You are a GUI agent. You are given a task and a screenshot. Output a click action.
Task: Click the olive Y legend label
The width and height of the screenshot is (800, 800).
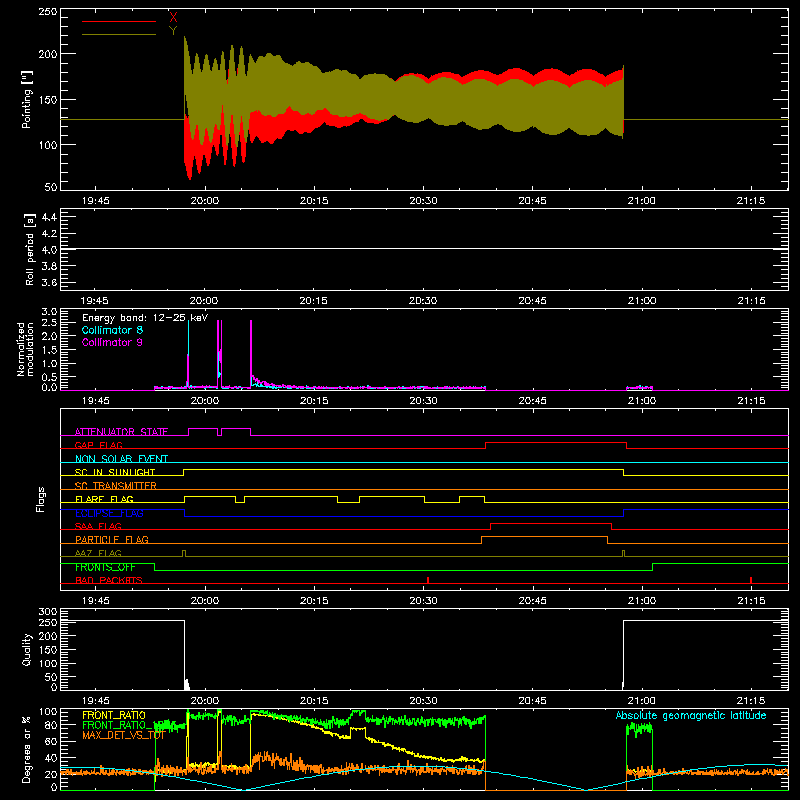pyautogui.click(x=173, y=31)
